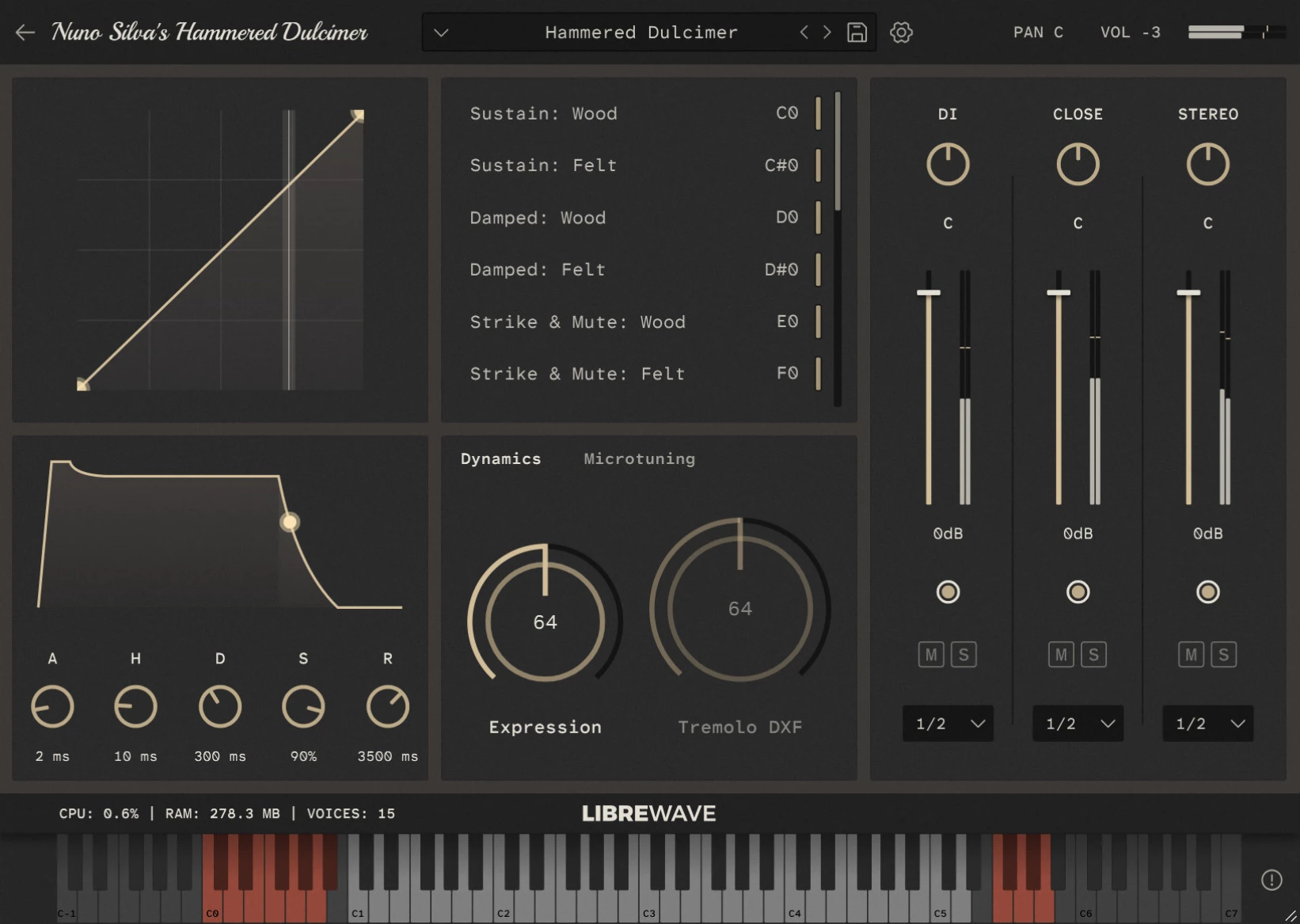The height and width of the screenshot is (924, 1300).
Task: Click the STEREO mic pan knob
Action: [x=1207, y=165]
